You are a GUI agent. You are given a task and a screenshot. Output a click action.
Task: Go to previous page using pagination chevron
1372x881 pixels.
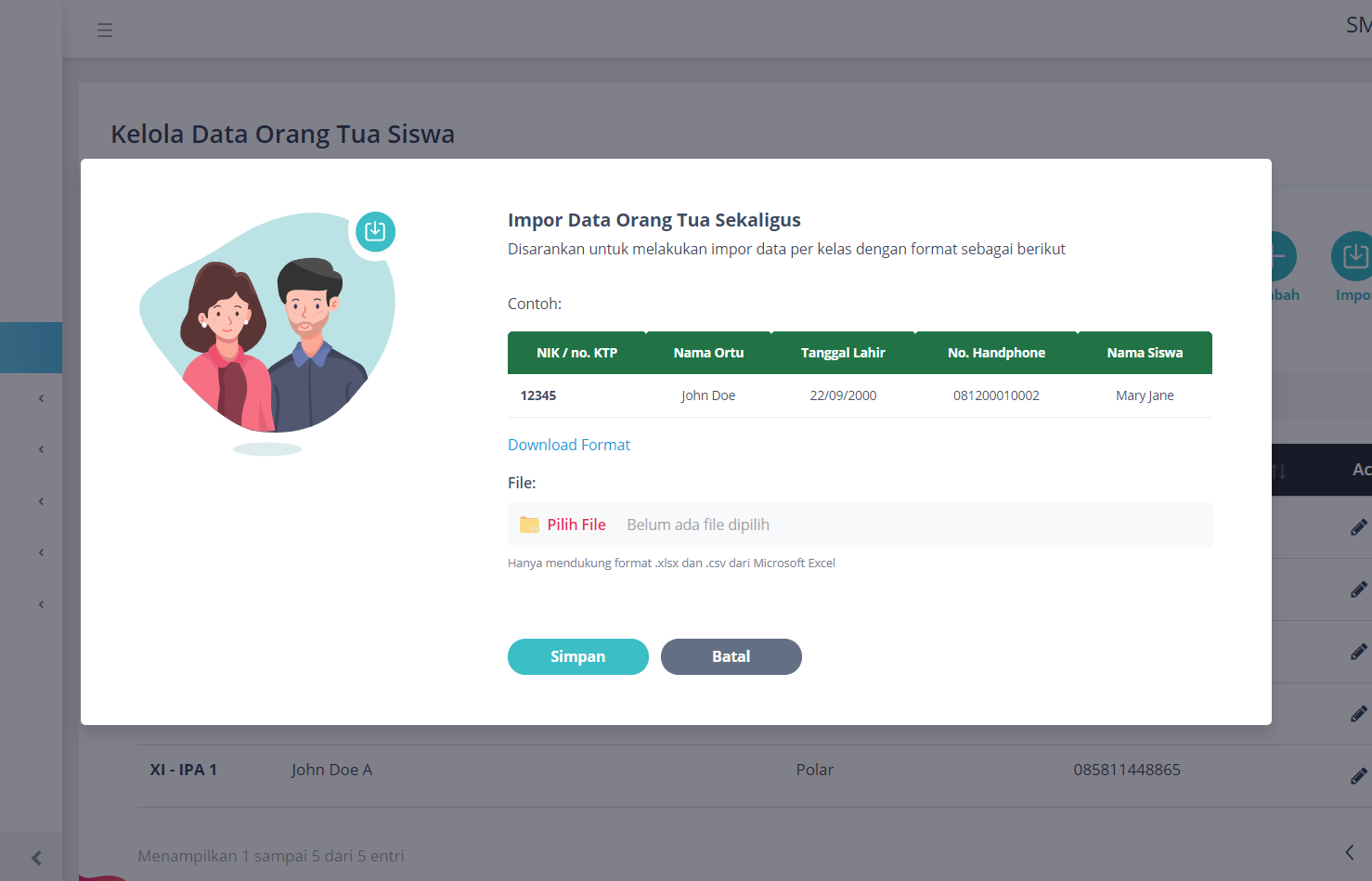pos(1349,852)
